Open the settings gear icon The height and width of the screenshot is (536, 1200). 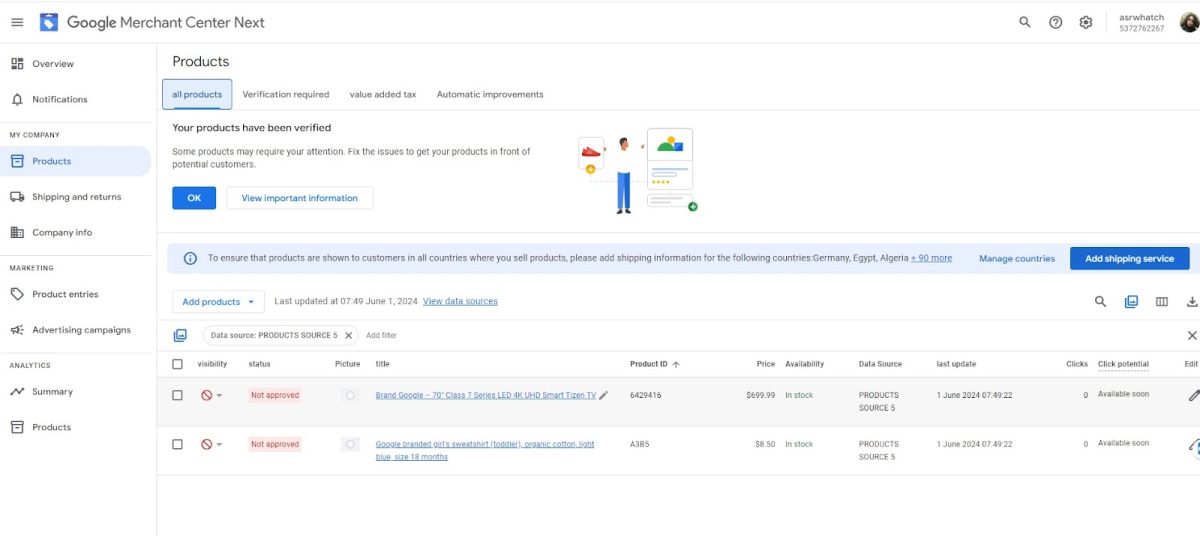pos(1086,22)
